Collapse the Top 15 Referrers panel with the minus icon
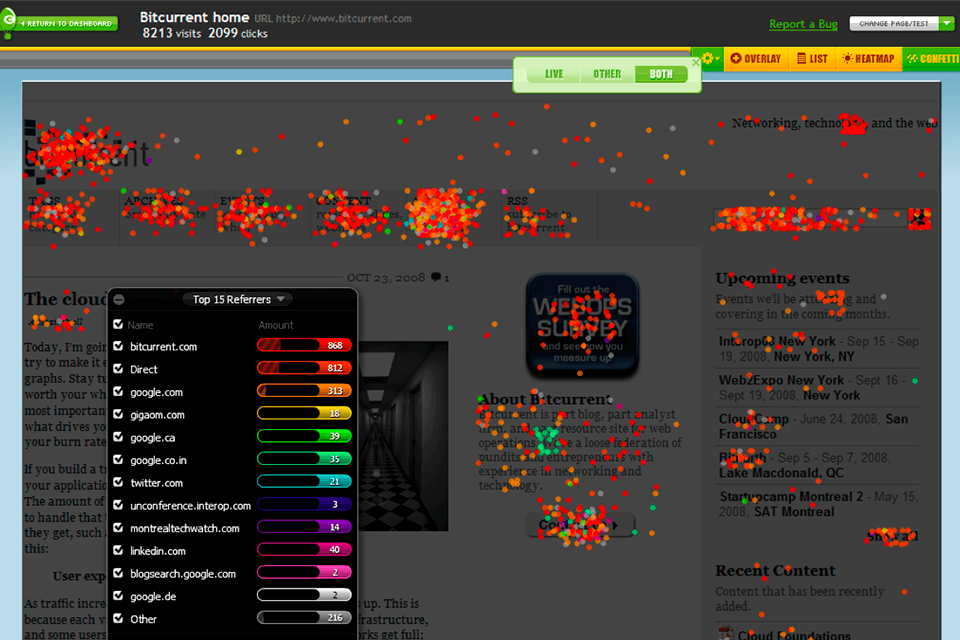 [x=119, y=299]
